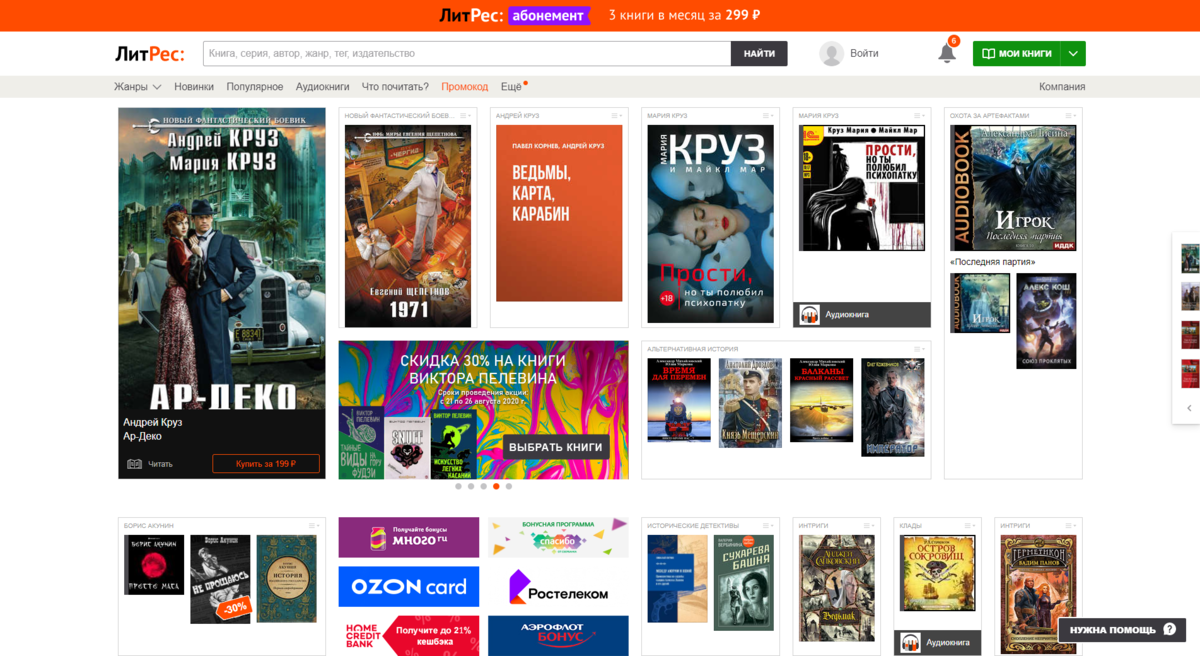The image size is (1200, 656).
Task: Open the «Последняя партия» series link
Action: tap(993, 262)
